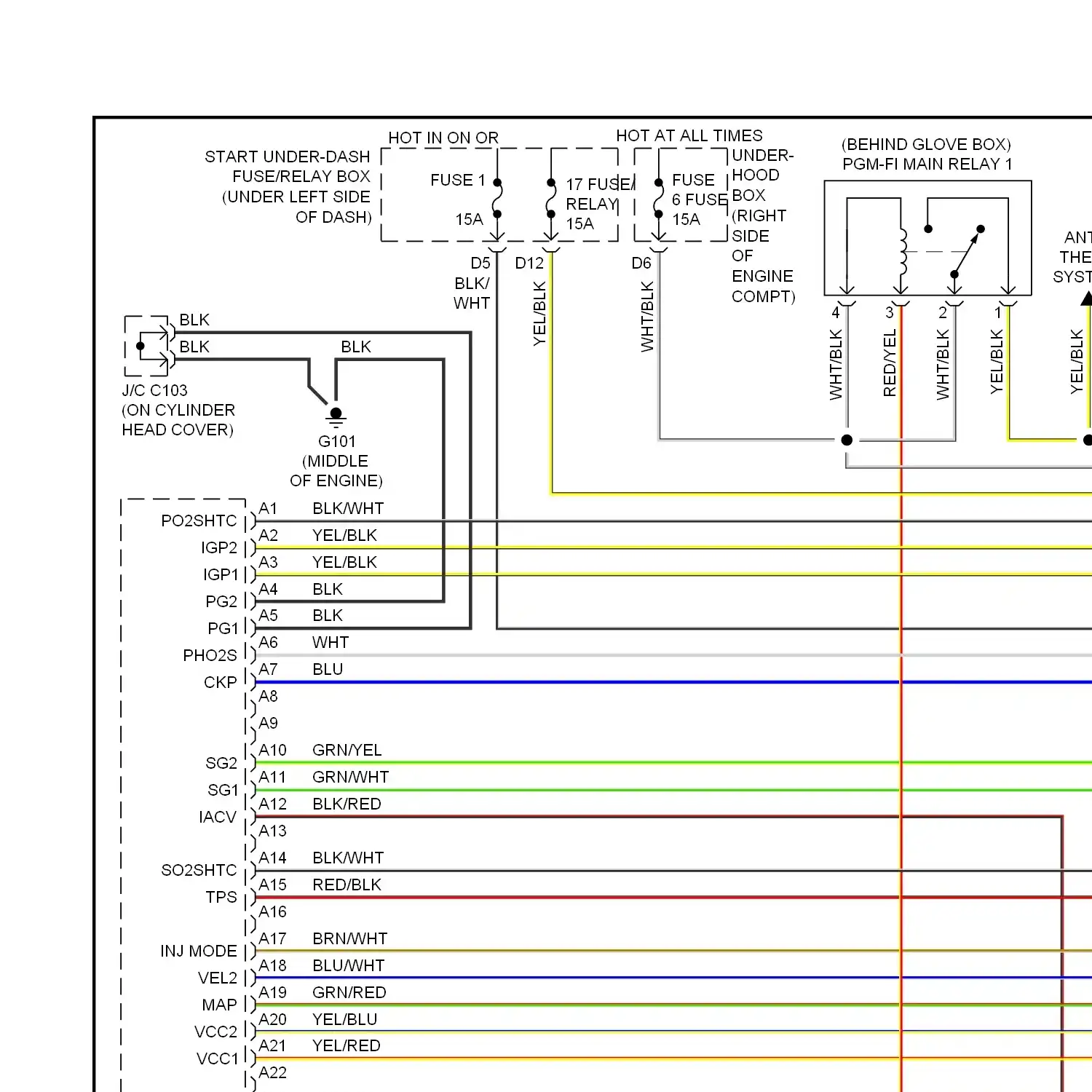Click the TPS terminal name

coord(221,897)
